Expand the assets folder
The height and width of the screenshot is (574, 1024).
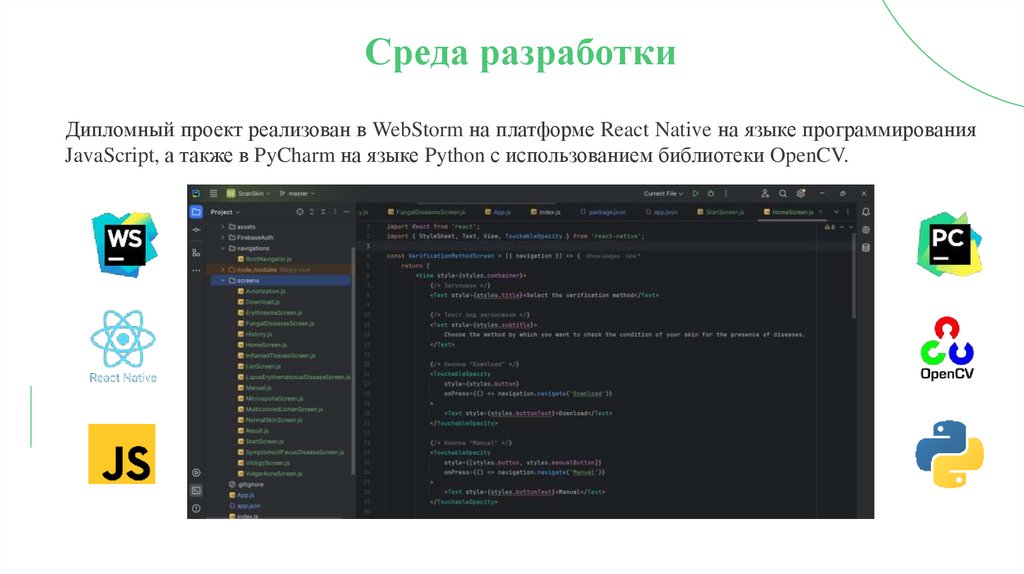(223, 227)
